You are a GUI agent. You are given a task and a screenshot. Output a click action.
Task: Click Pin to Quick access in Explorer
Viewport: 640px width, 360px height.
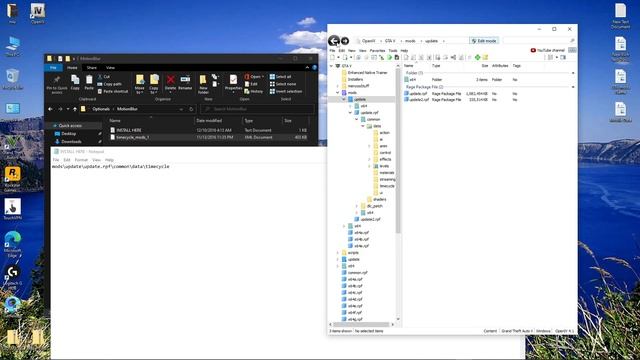pos(57,84)
